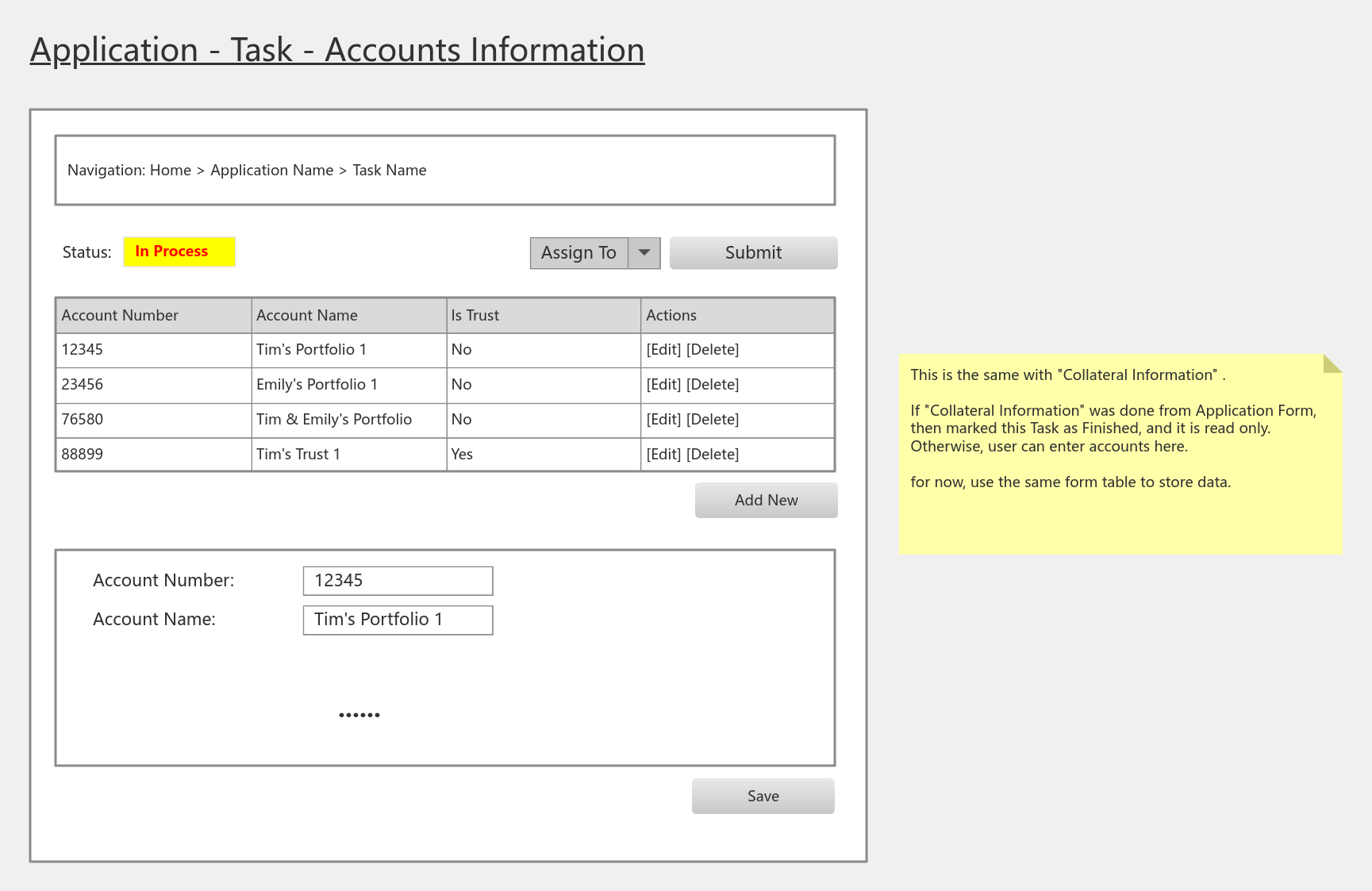
Task: Click the Assign To button
Action: (578, 252)
